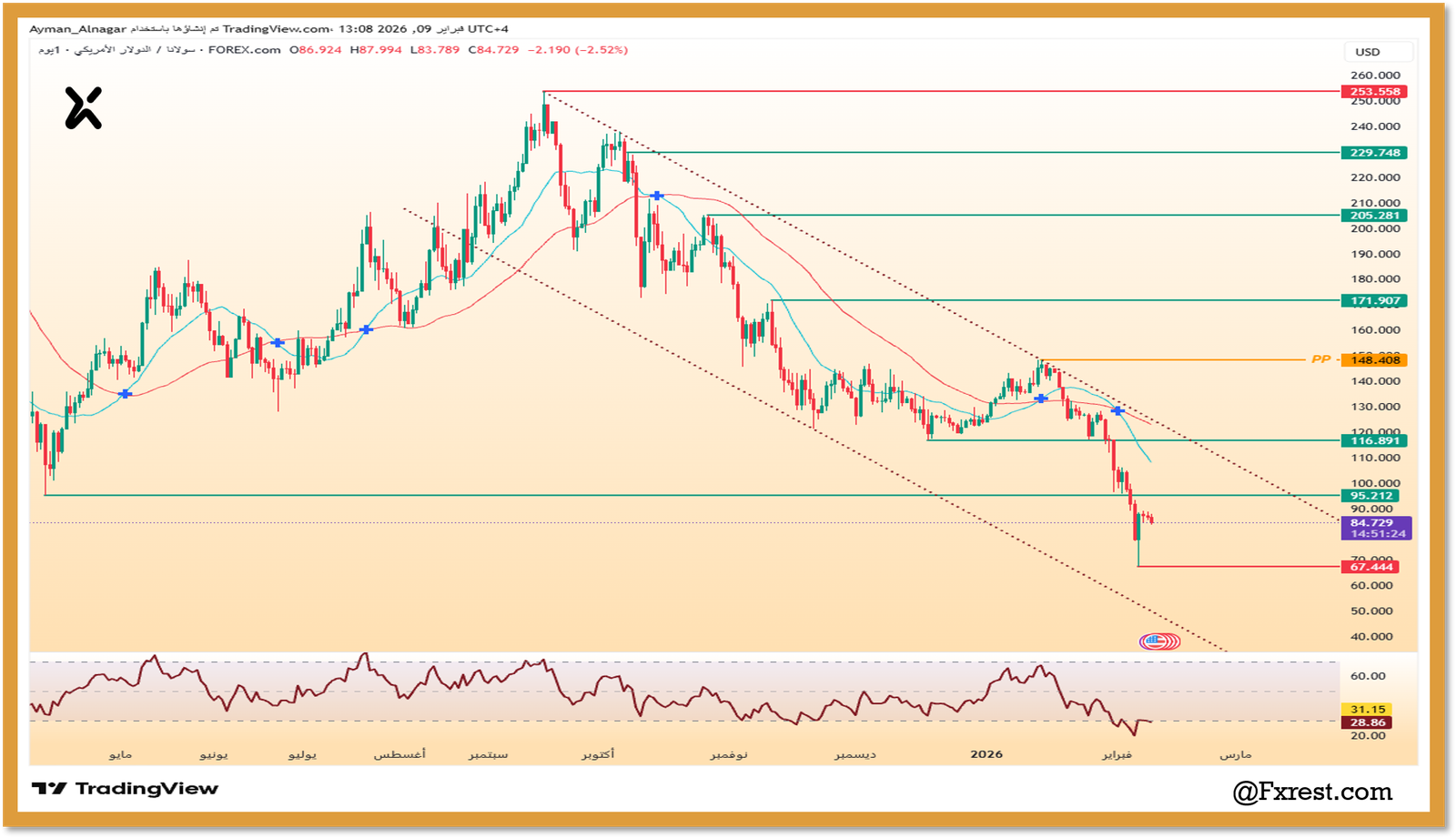Click the blue plus marker near the 2026 label

coord(1040,399)
